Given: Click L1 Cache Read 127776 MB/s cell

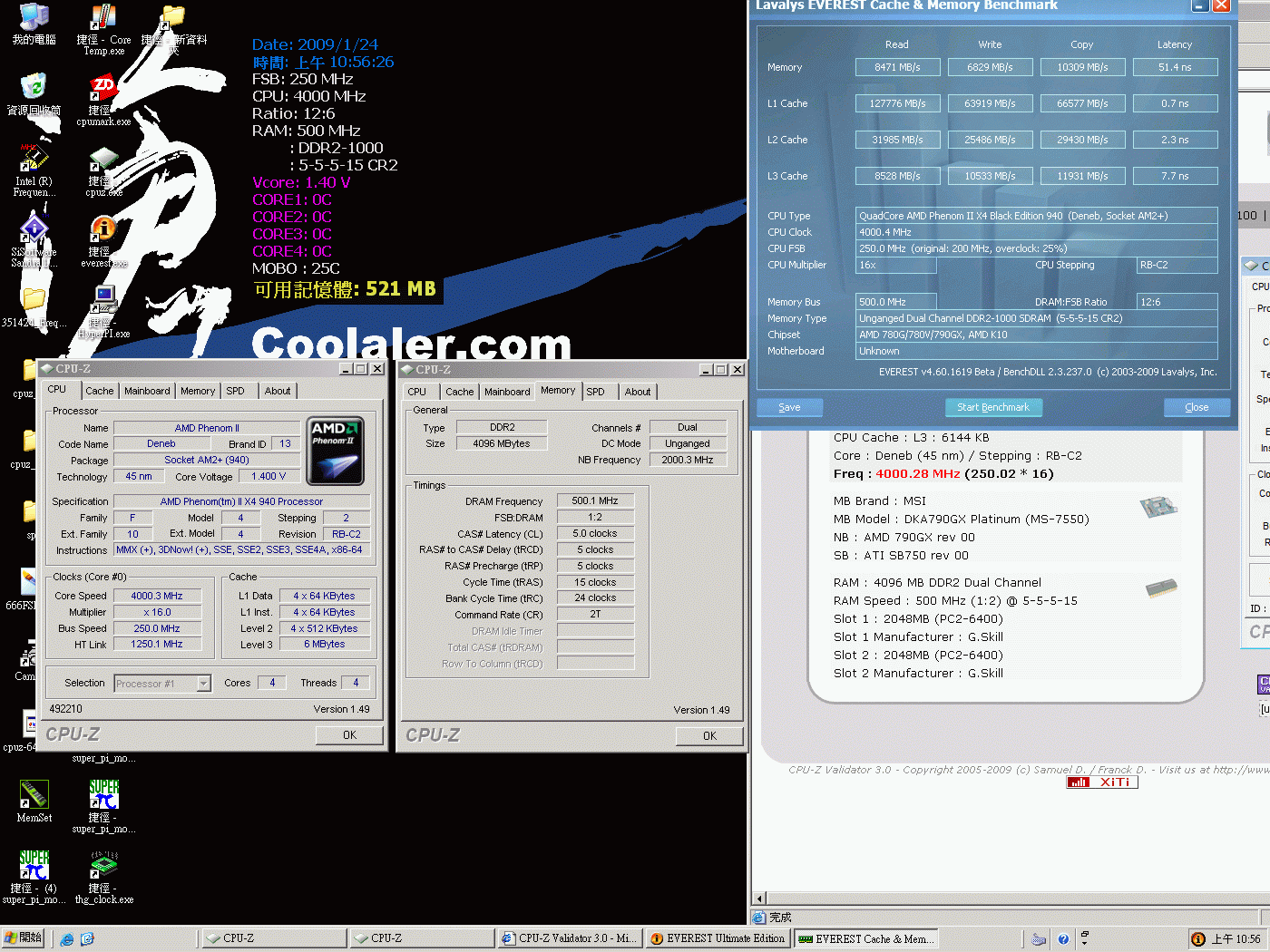Looking at the screenshot, I should [x=897, y=103].
